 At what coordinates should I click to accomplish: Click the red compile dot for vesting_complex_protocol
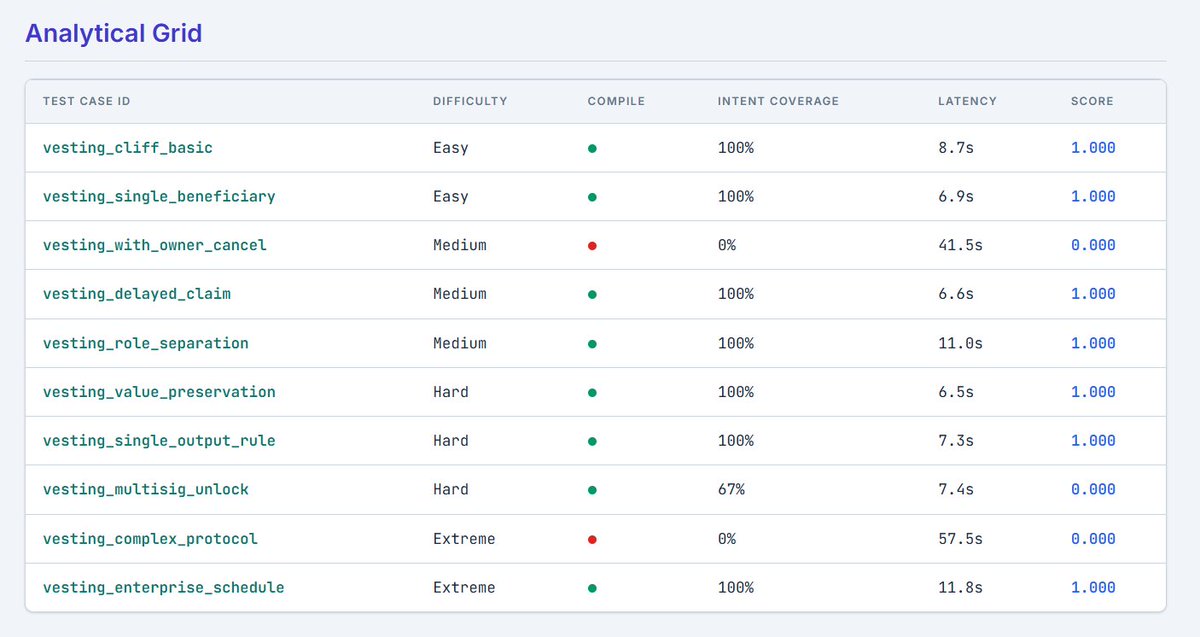(592, 539)
